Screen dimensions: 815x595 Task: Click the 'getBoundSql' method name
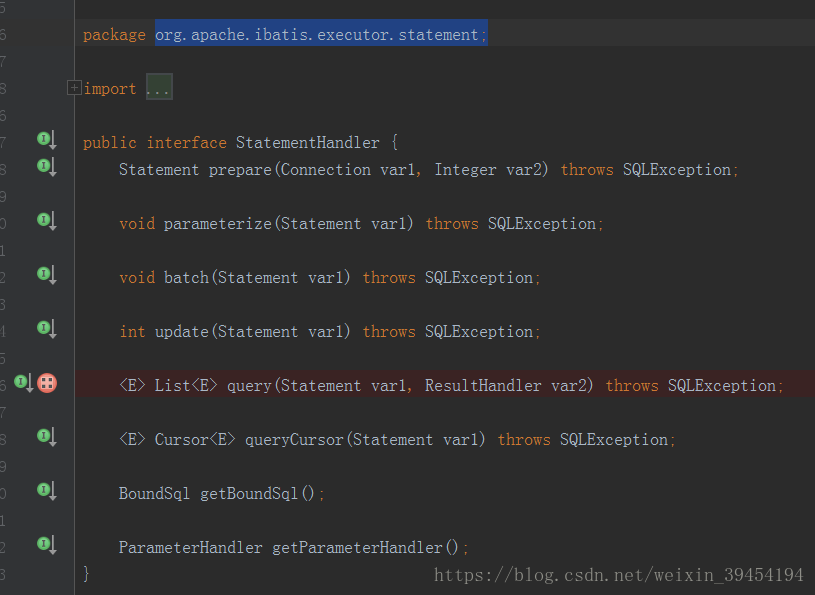[x=249, y=494]
